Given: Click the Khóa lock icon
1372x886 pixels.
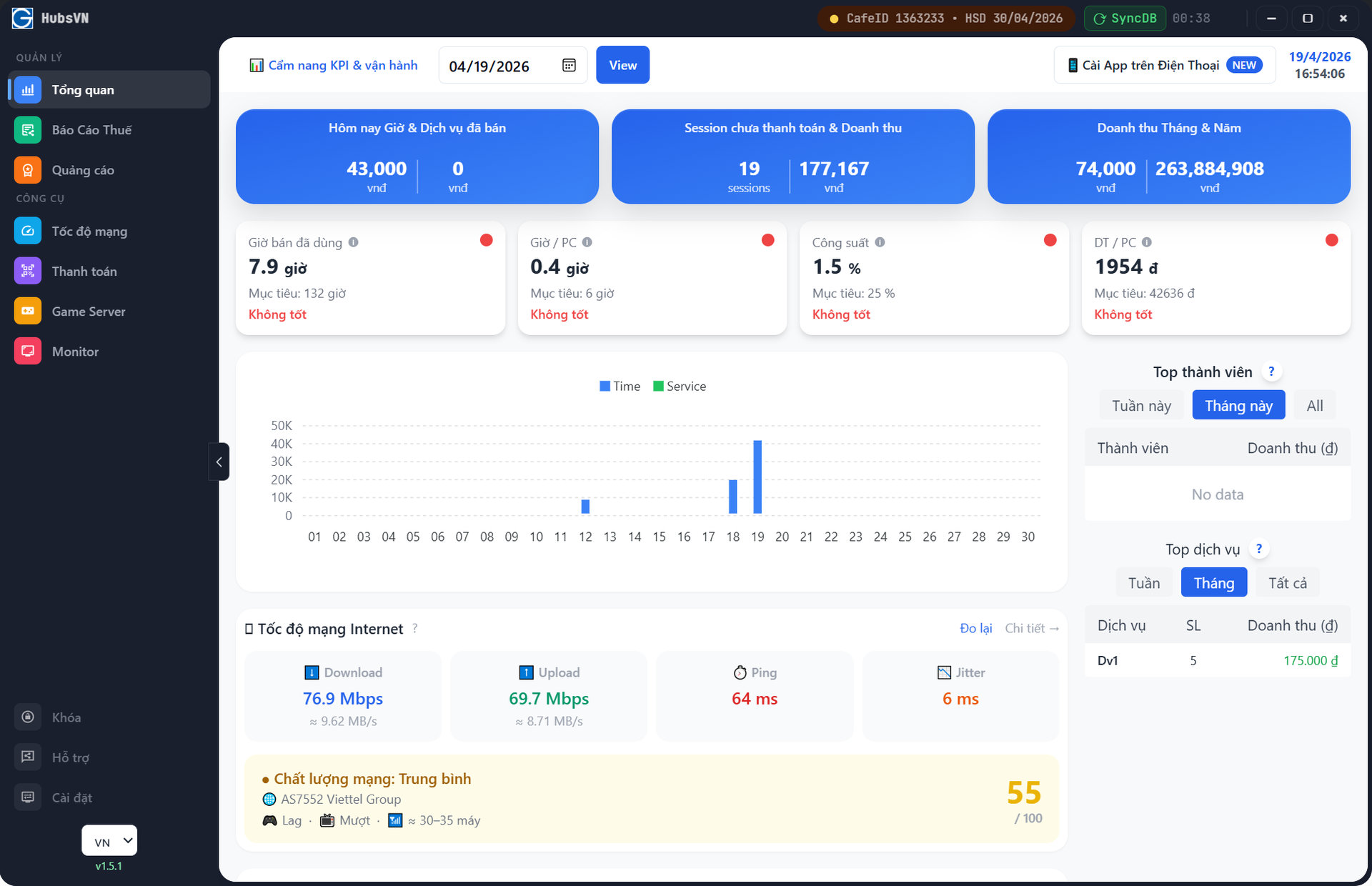Looking at the screenshot, I should point(28,717).
